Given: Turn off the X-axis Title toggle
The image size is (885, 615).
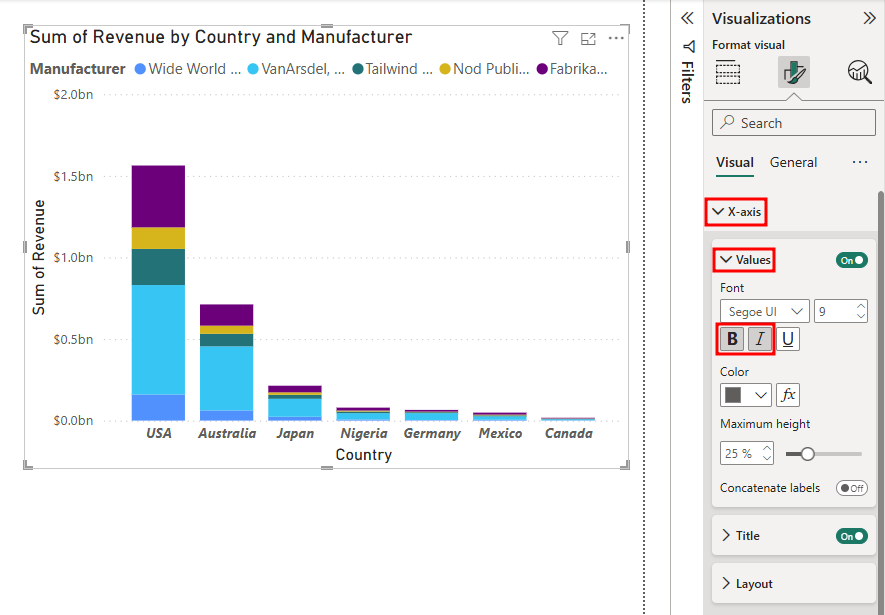Looking at the screenshot, I should click(852, 536).
